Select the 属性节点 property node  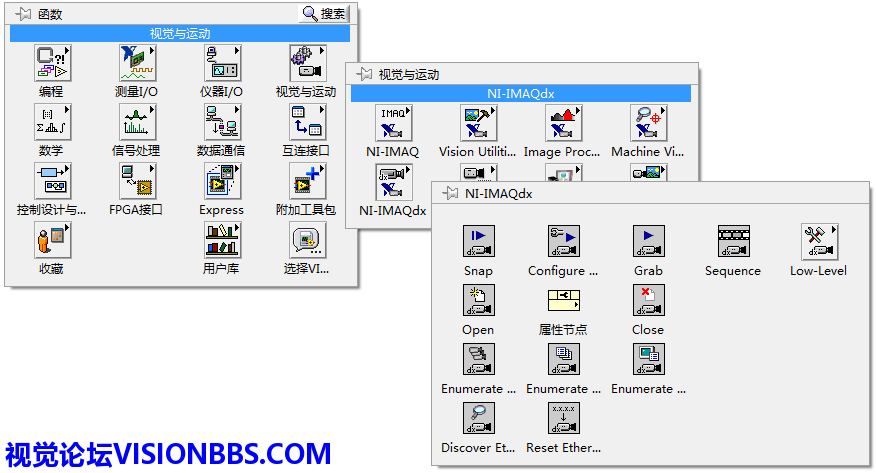pyautogui.click(x=563, y=300)
